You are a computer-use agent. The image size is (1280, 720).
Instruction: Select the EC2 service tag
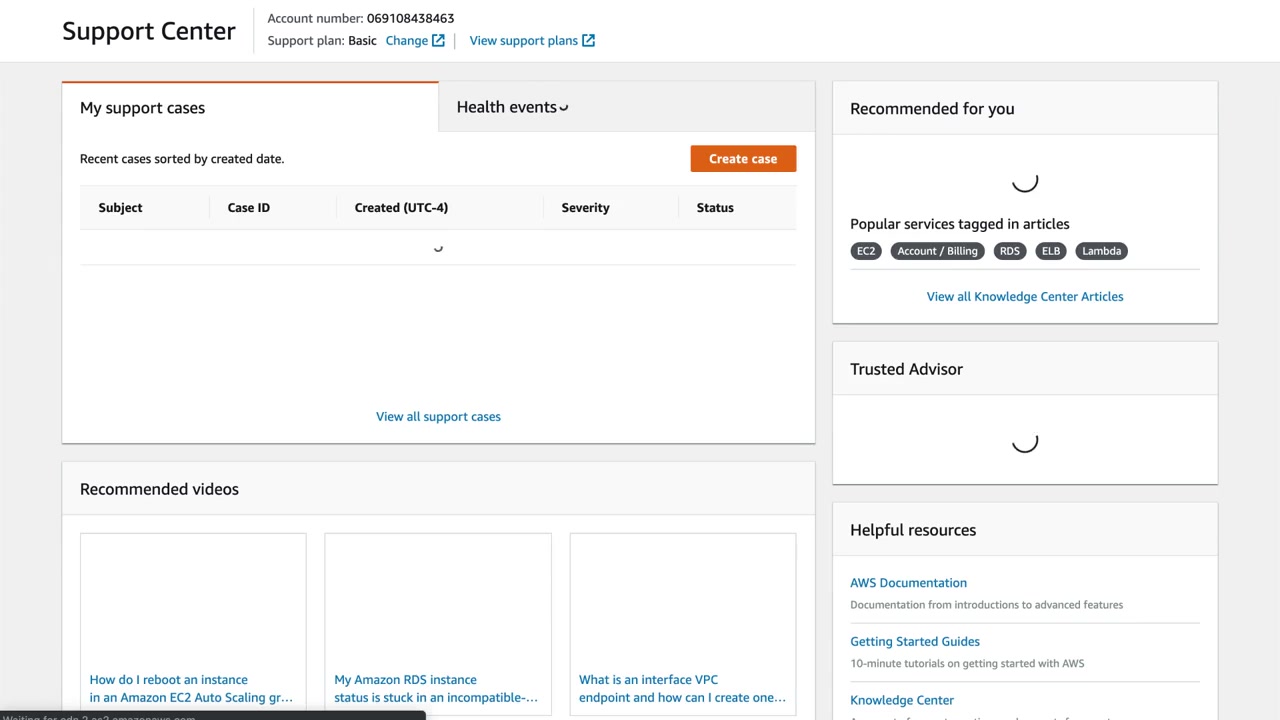866,251
